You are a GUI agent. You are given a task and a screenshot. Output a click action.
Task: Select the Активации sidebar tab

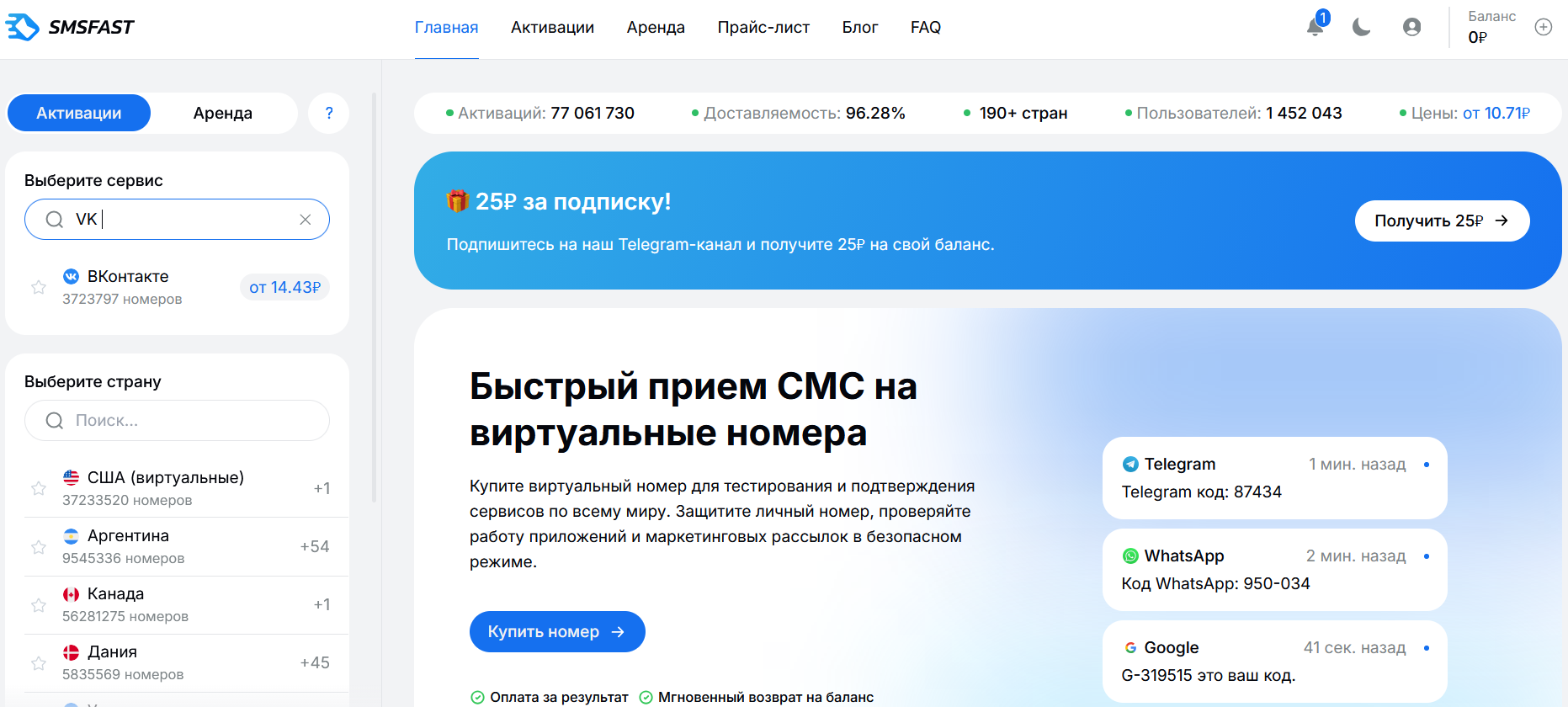click(x=79, y=113)
